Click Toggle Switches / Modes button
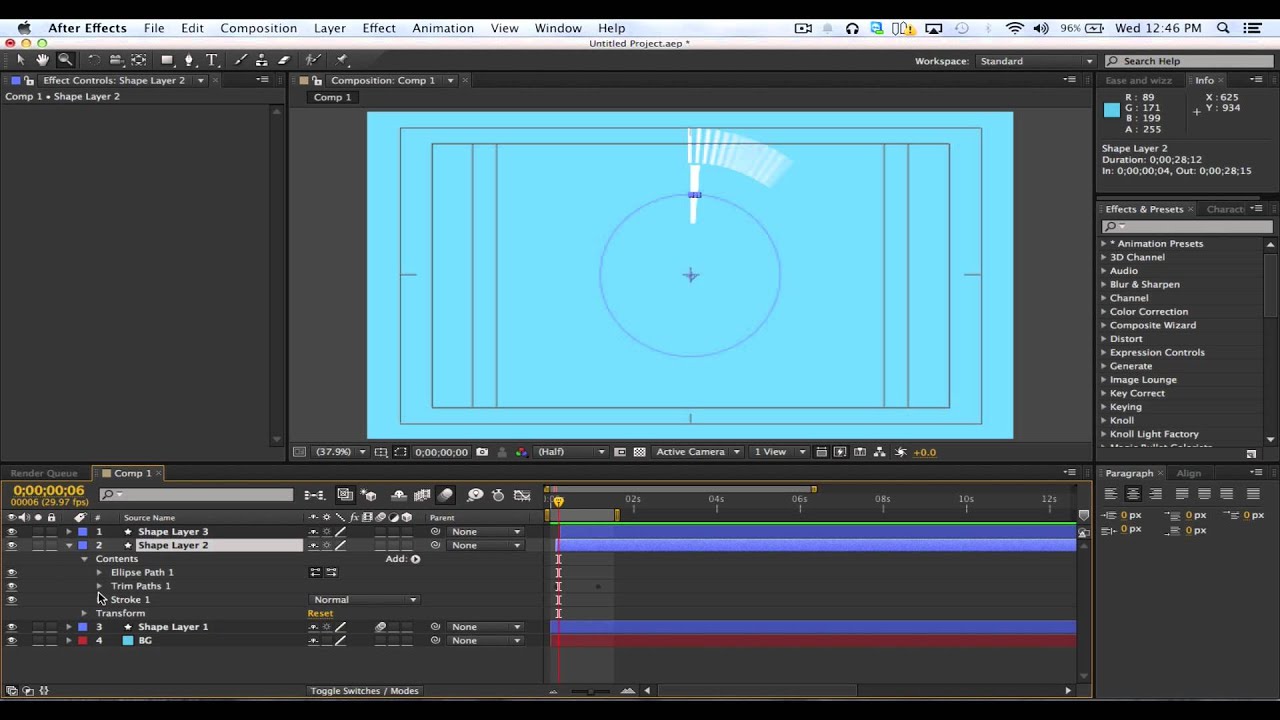 [x=364, y=691]
